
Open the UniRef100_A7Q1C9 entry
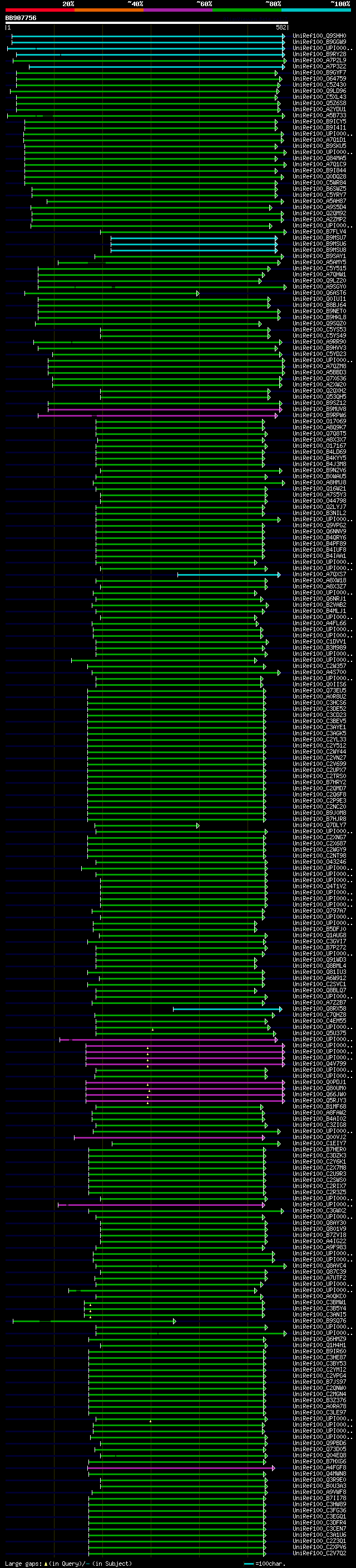(x=319, y=164)
